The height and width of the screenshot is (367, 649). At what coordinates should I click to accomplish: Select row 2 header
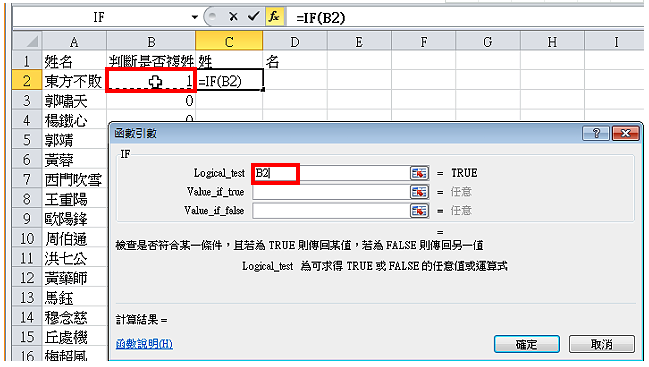(27, 81)
